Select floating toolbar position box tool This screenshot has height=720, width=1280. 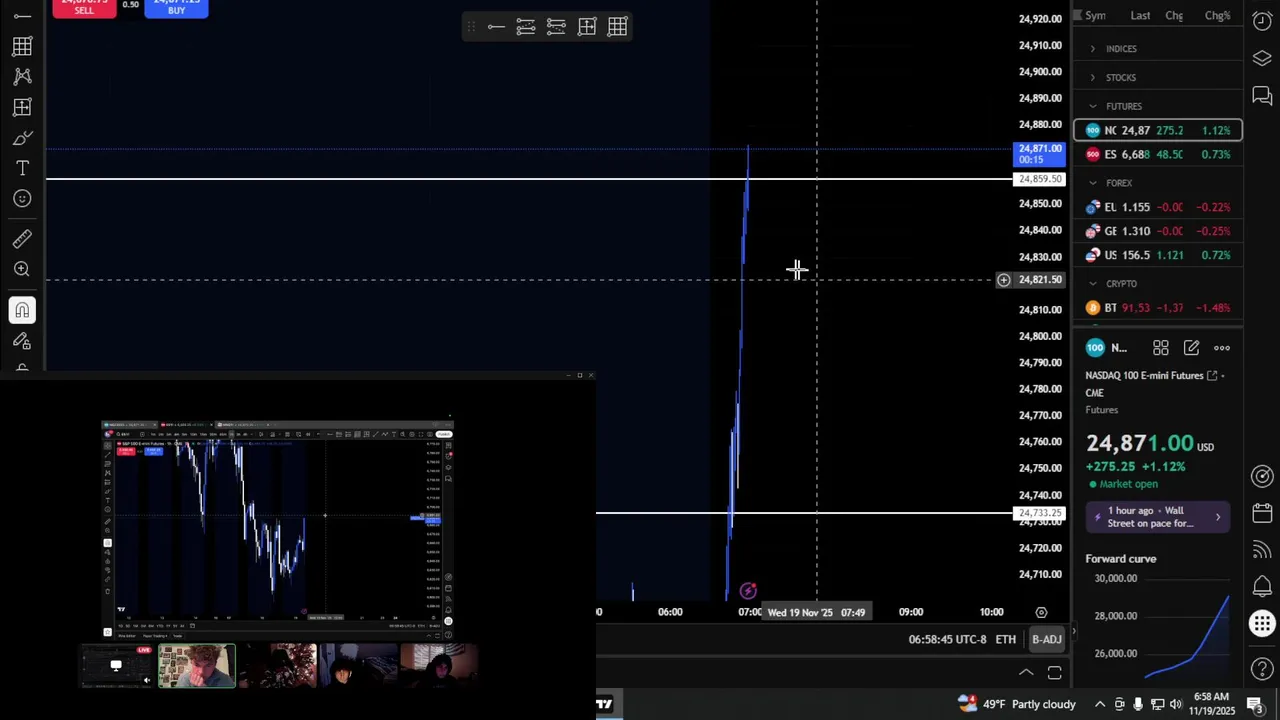click(x=587, y=27)
